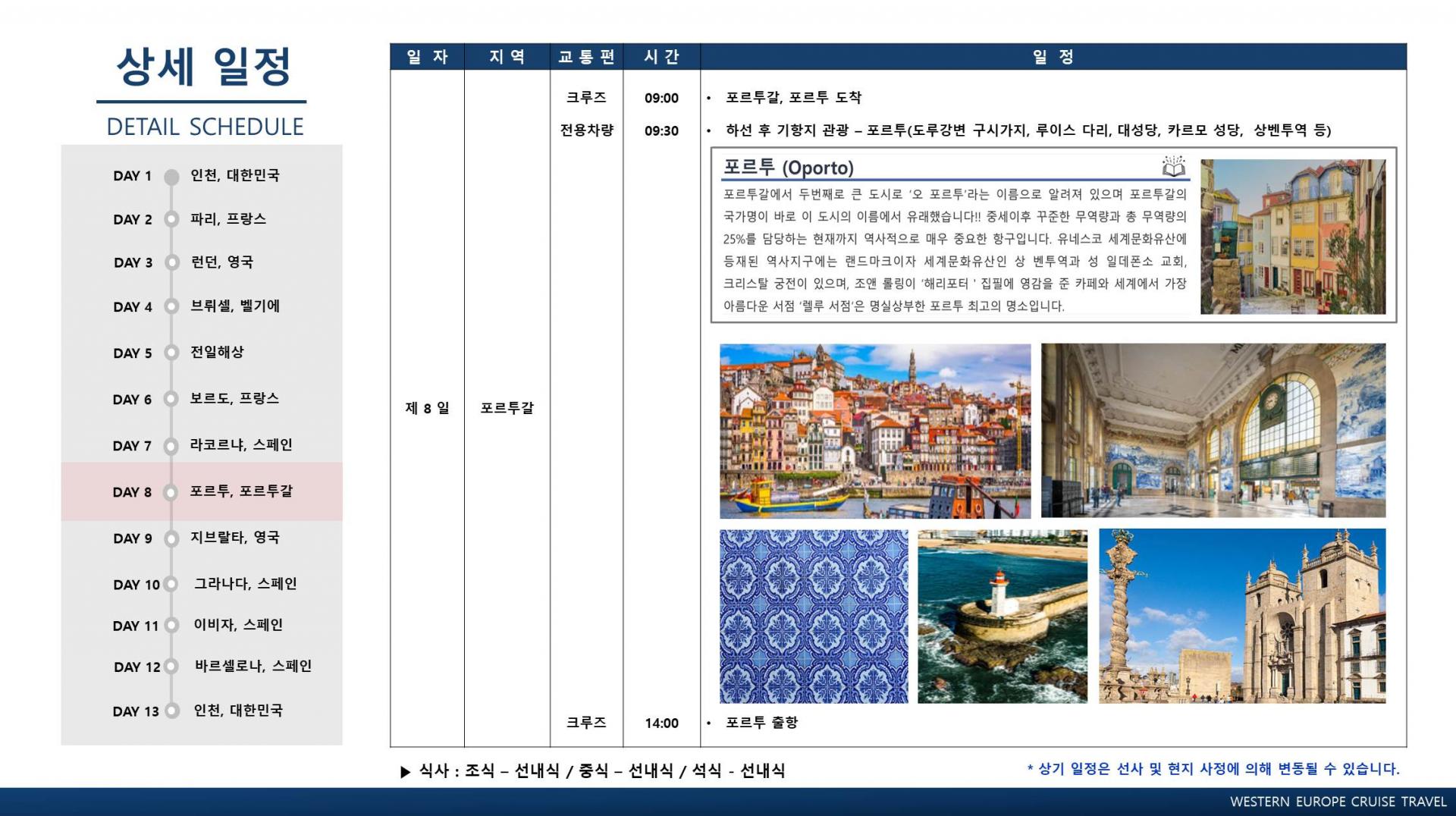Click the blue schedule change notice

point(1213,769)
